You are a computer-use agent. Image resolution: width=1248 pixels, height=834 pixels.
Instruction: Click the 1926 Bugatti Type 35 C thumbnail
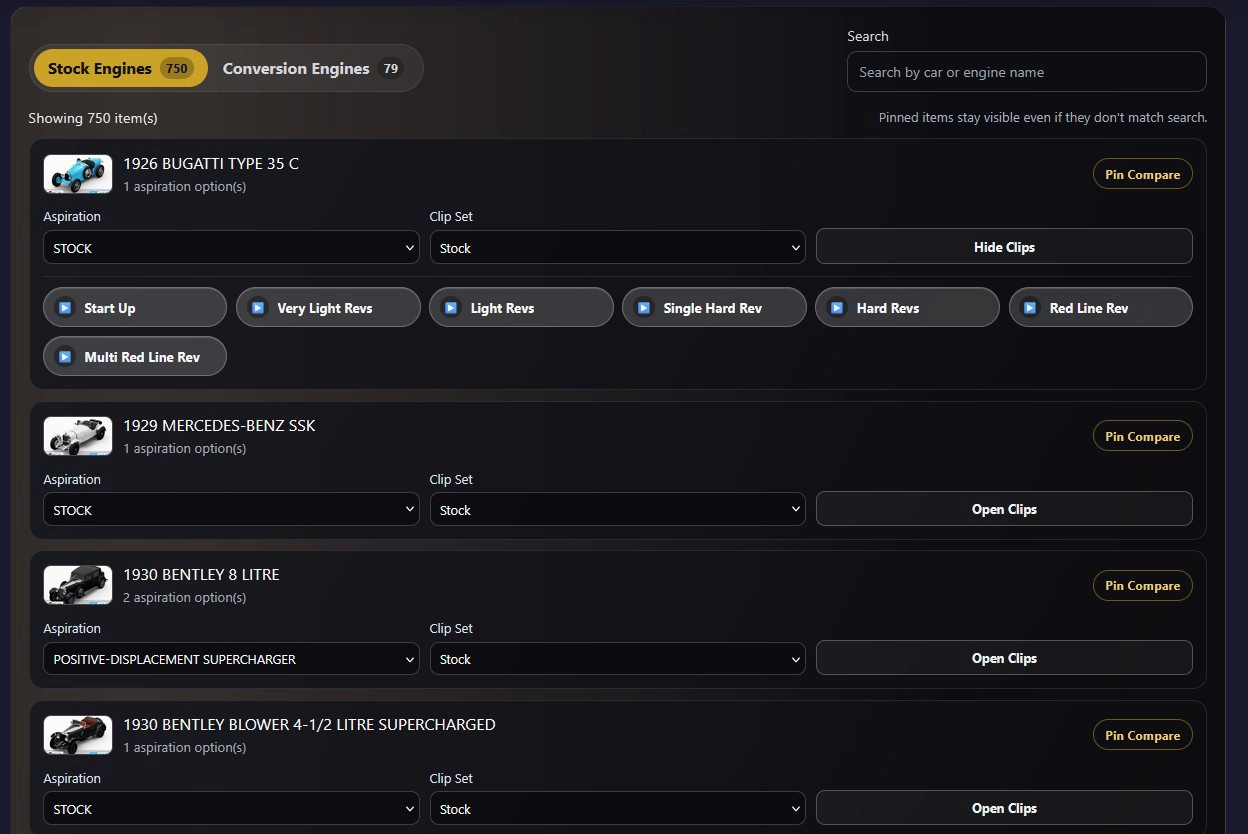coord(77,173)
